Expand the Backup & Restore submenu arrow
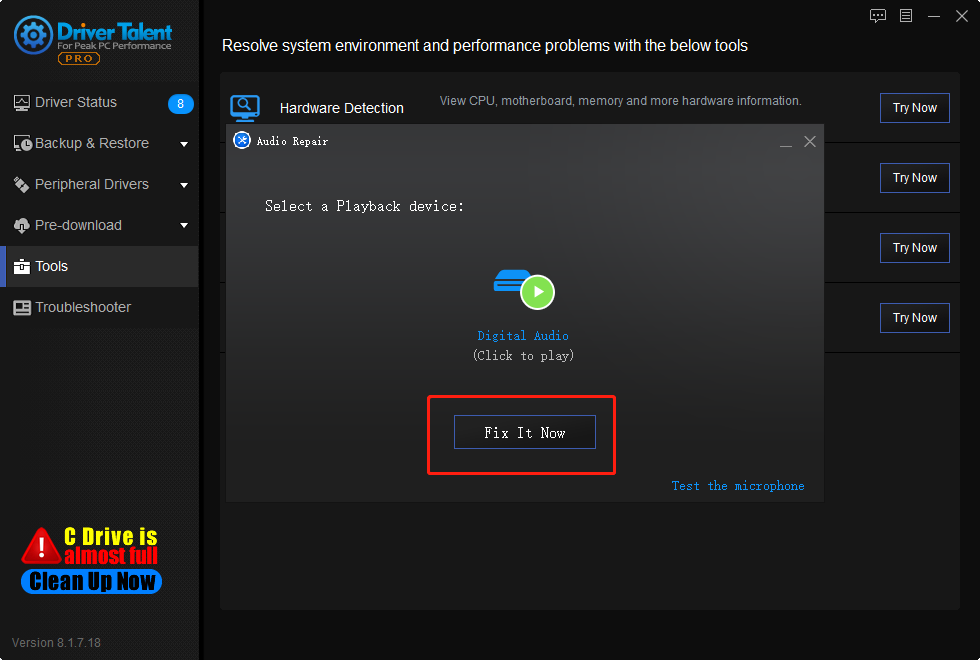The image size is (980, 660). [x=184, y=144]
